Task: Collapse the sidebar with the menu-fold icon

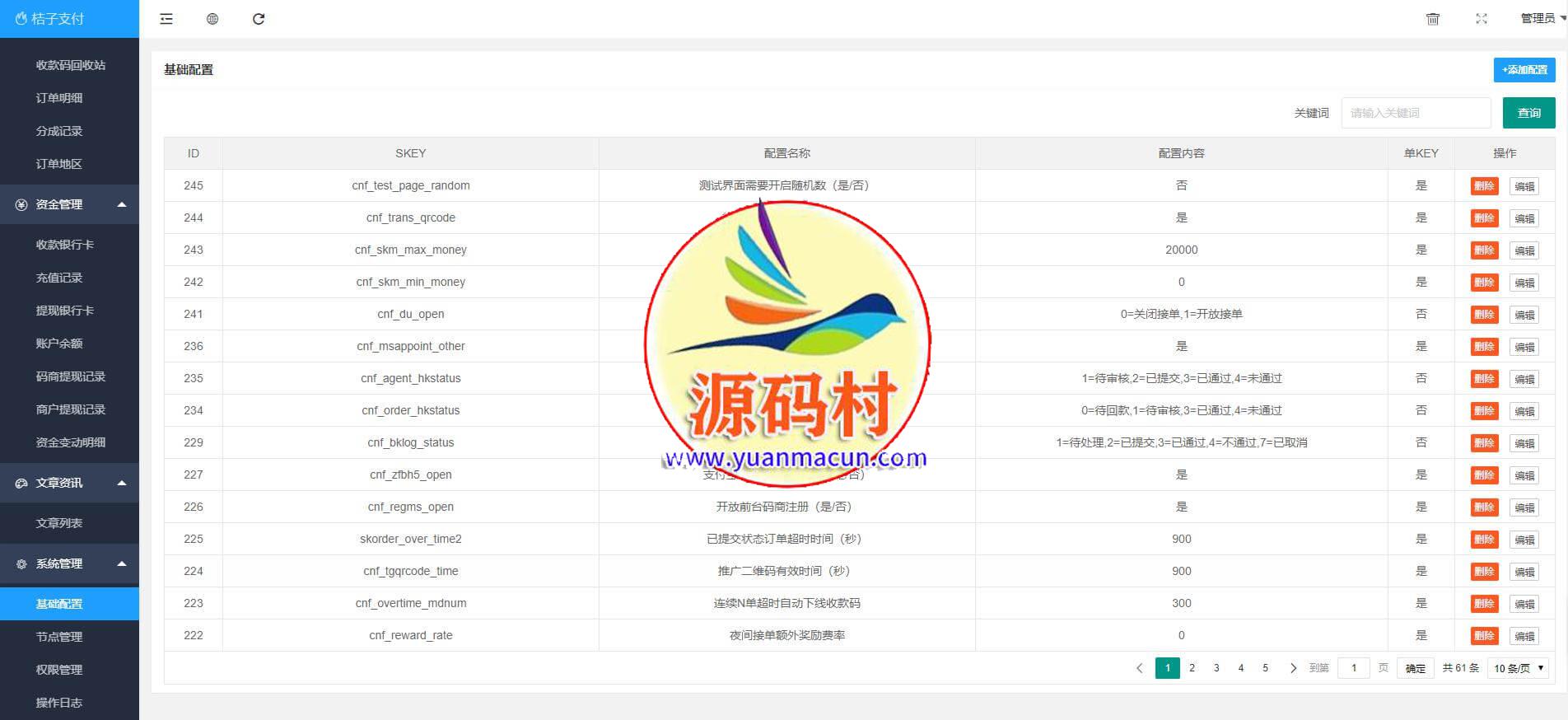Action: [x=166, y=19]
